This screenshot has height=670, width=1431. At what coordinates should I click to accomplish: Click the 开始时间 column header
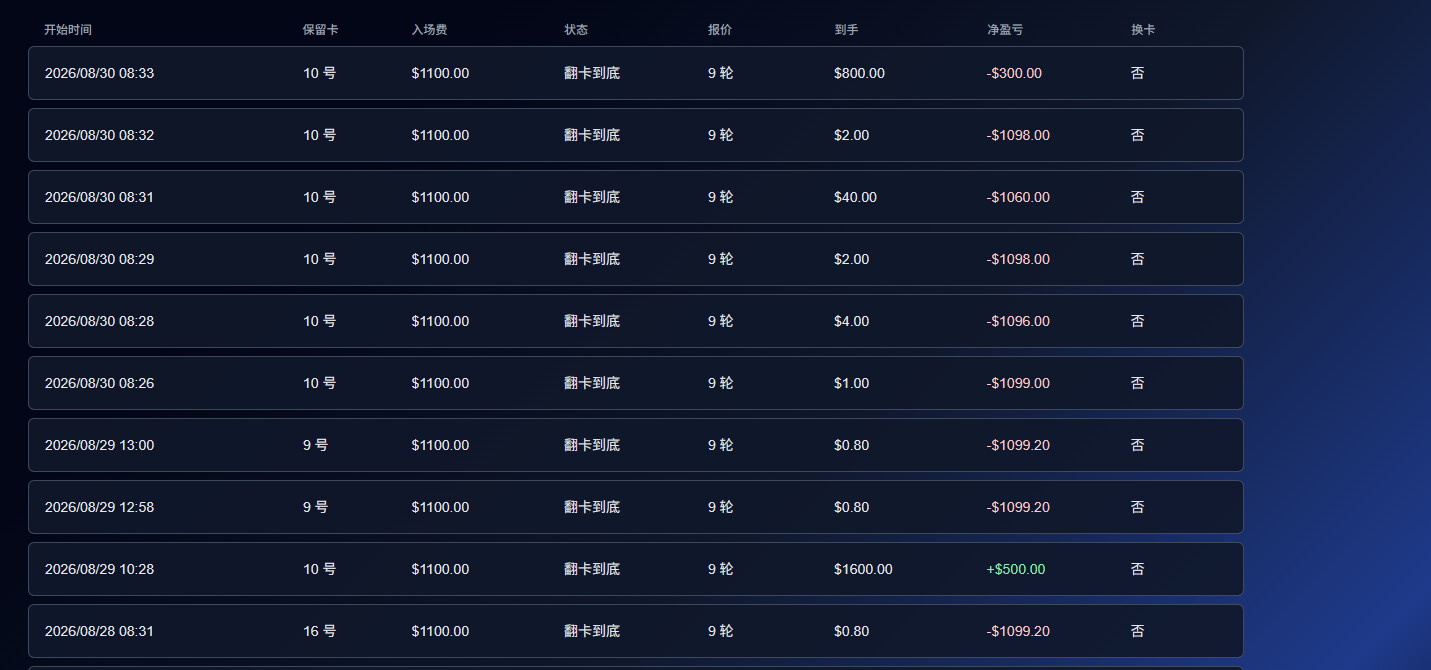68,30
